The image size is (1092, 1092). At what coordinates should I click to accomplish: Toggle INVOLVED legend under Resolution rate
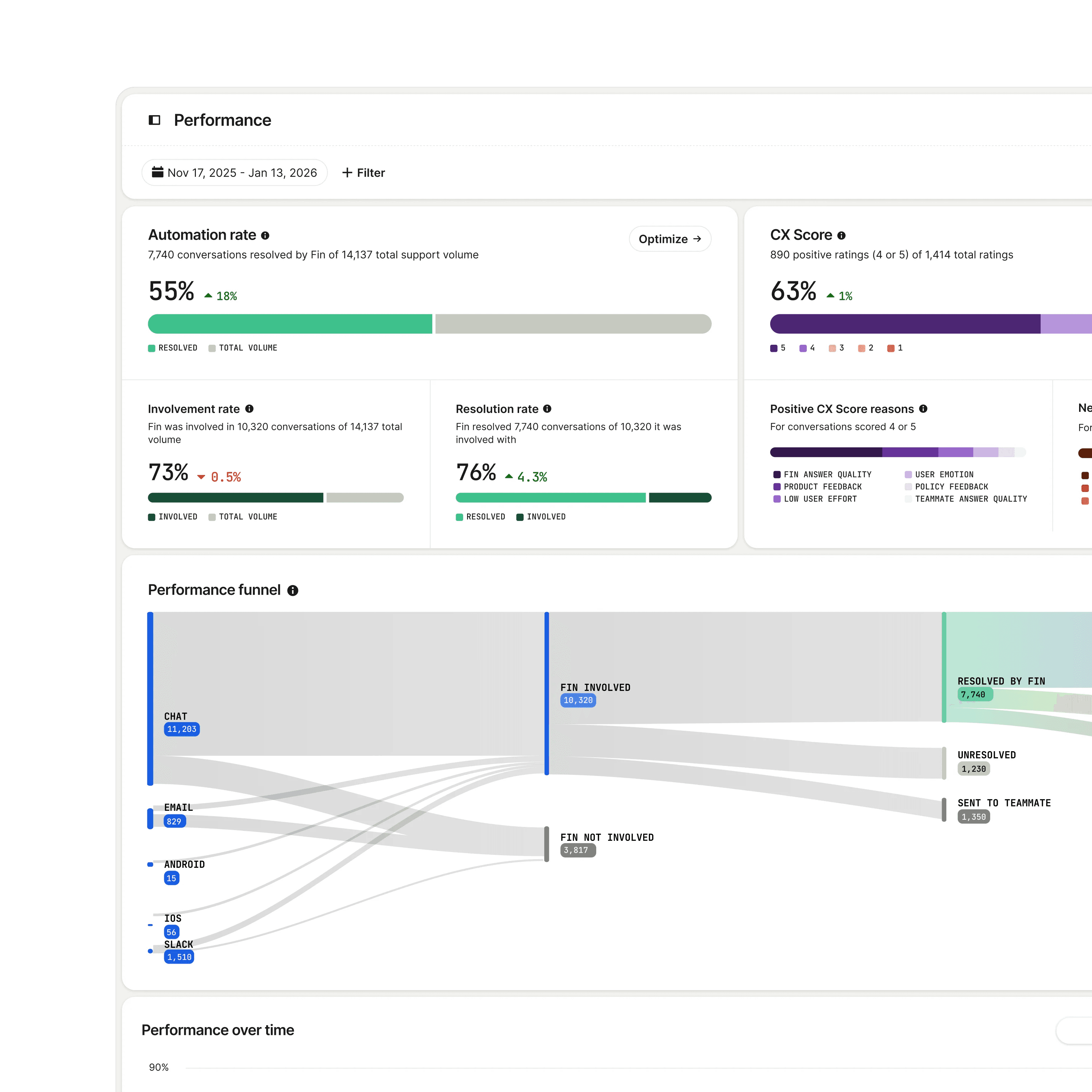pos(541,517)
